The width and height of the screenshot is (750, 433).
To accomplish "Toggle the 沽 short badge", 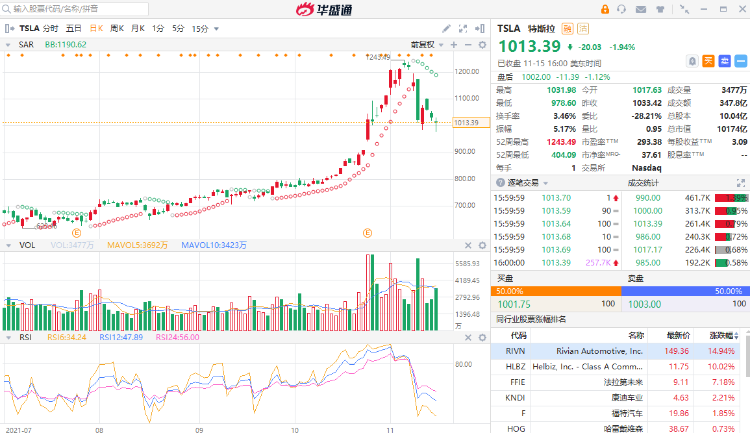I will 583,29.
